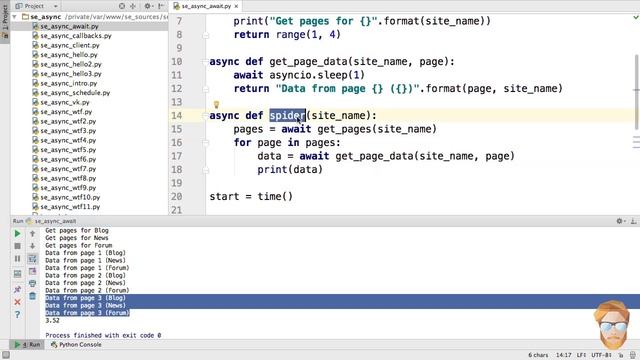The height and width of the screenshot is (360, 640).
Task: Open se_async_client.py in project tree
Action: click(x=70, y=45)
